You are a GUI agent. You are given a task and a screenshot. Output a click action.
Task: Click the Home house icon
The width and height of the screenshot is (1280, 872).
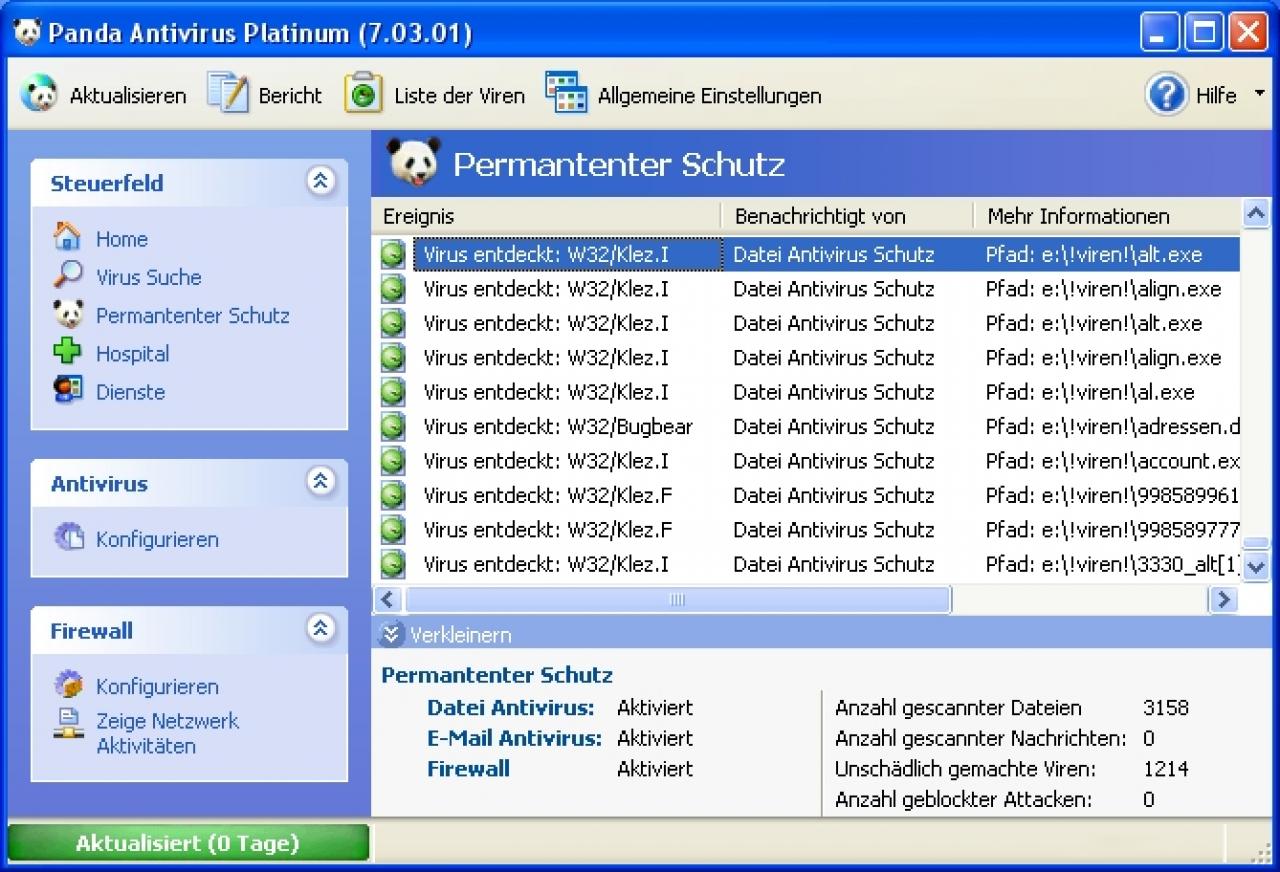pos(67,238)
